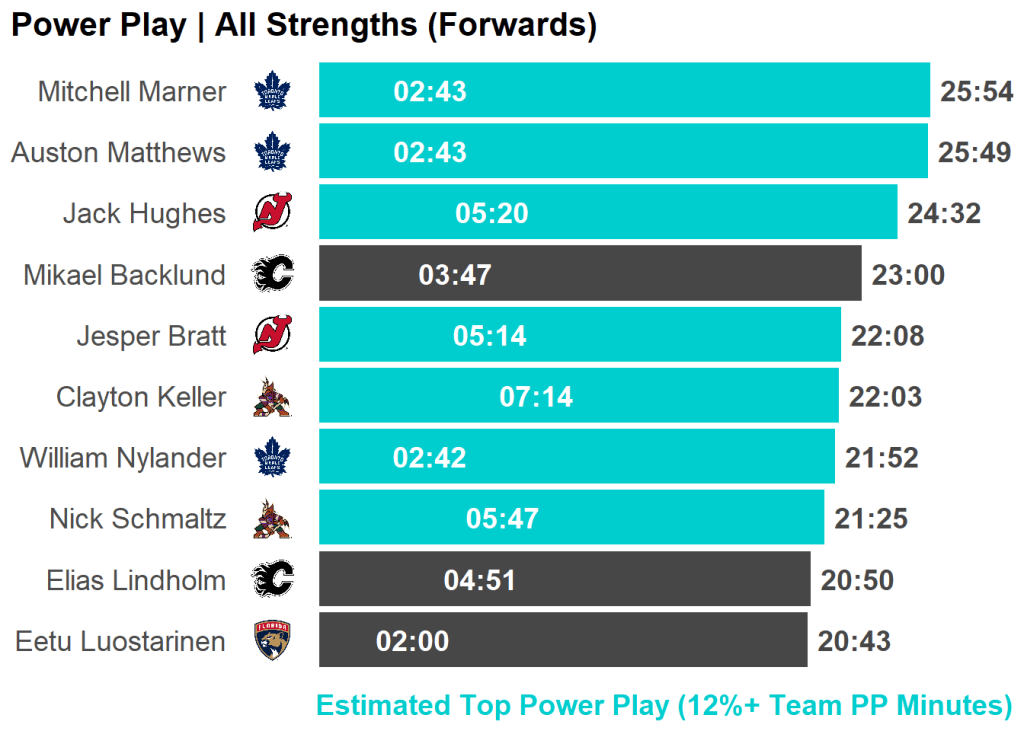Screen dimensions: 1024x731
Task: Select the Mitchell Marner player name
Action: pos(132,92)
